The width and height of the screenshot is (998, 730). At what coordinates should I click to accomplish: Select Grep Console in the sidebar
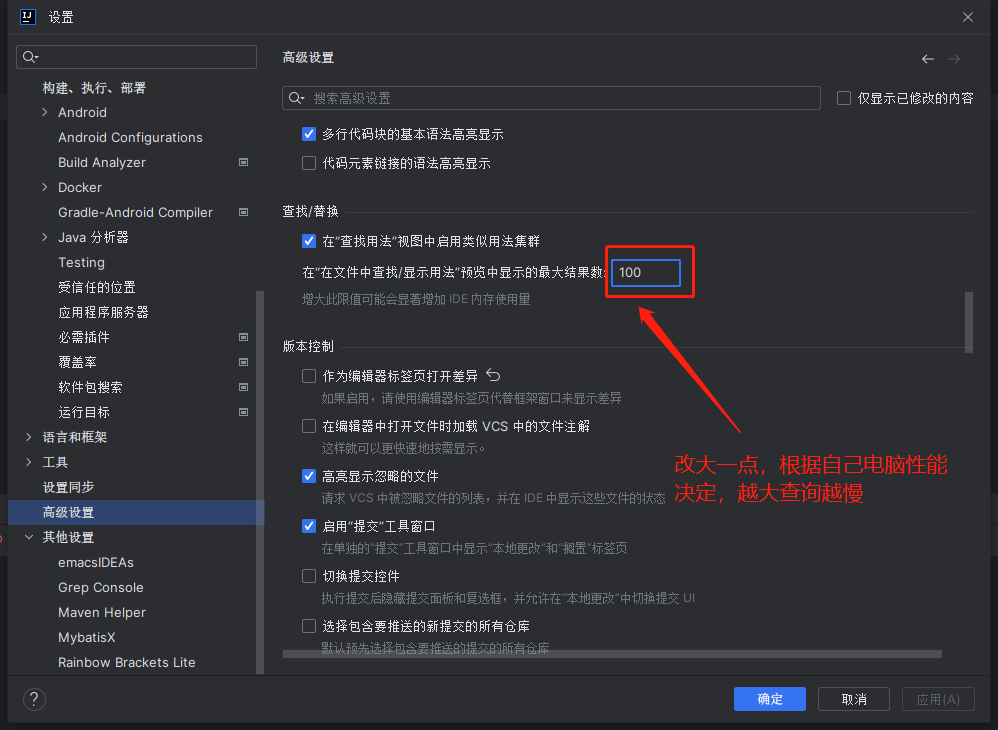[100, 587]
